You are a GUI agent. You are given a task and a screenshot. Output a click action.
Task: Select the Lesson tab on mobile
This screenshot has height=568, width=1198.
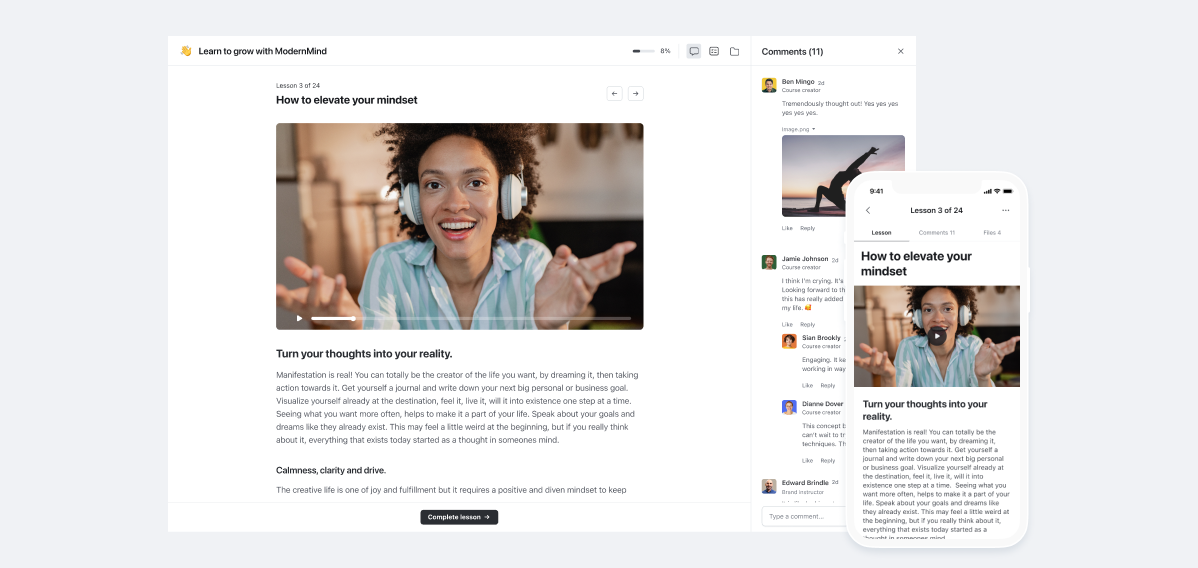click(x=881, y=232)
